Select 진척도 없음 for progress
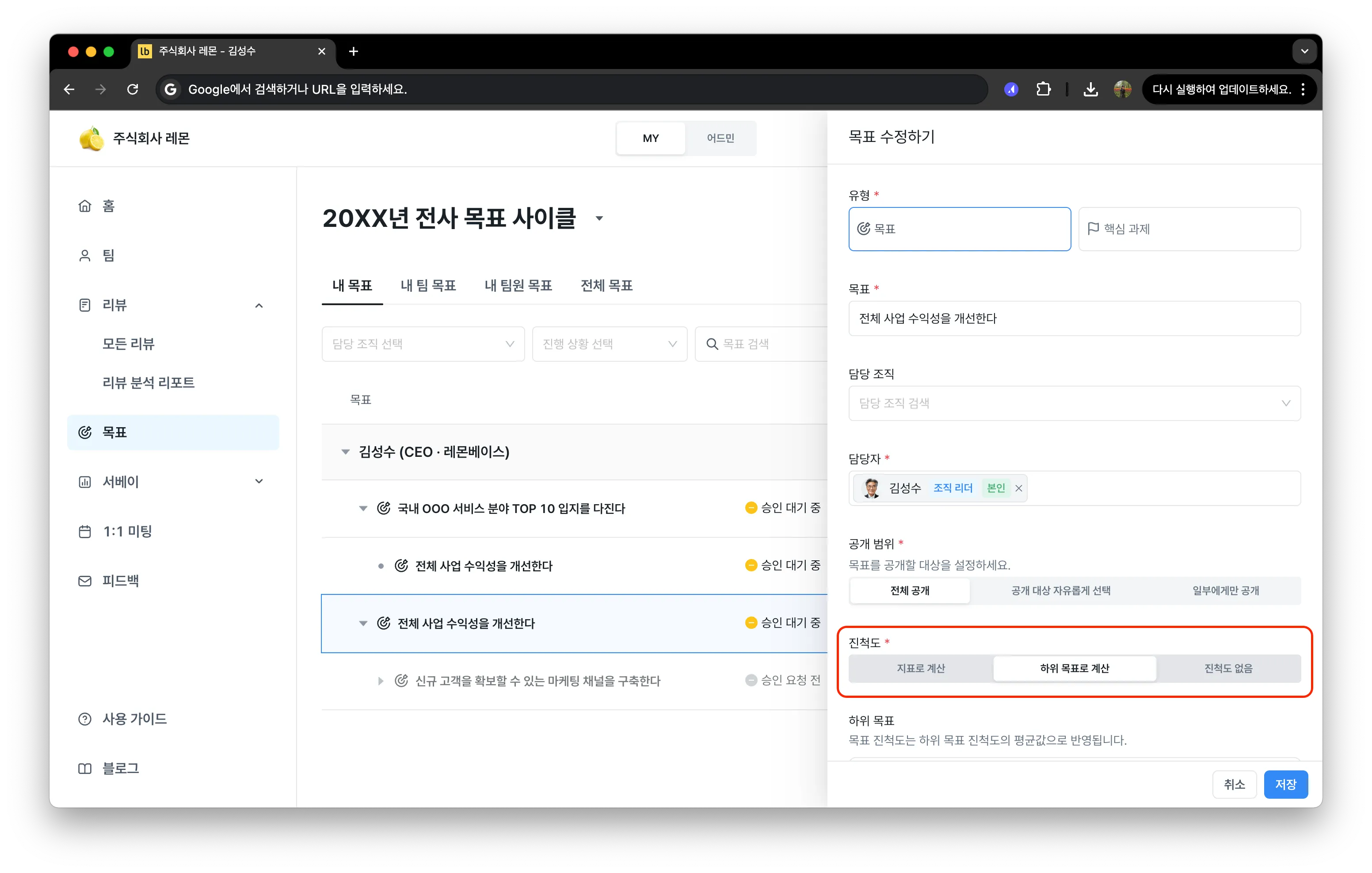 [1228, 668]
